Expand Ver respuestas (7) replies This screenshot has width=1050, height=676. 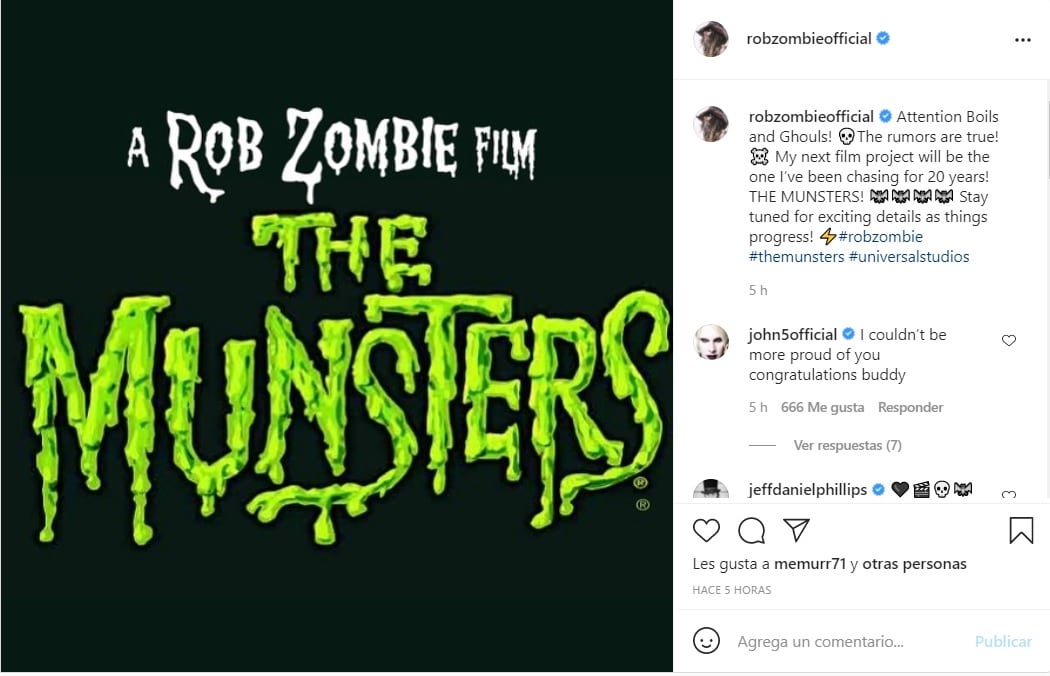(847, 445)
